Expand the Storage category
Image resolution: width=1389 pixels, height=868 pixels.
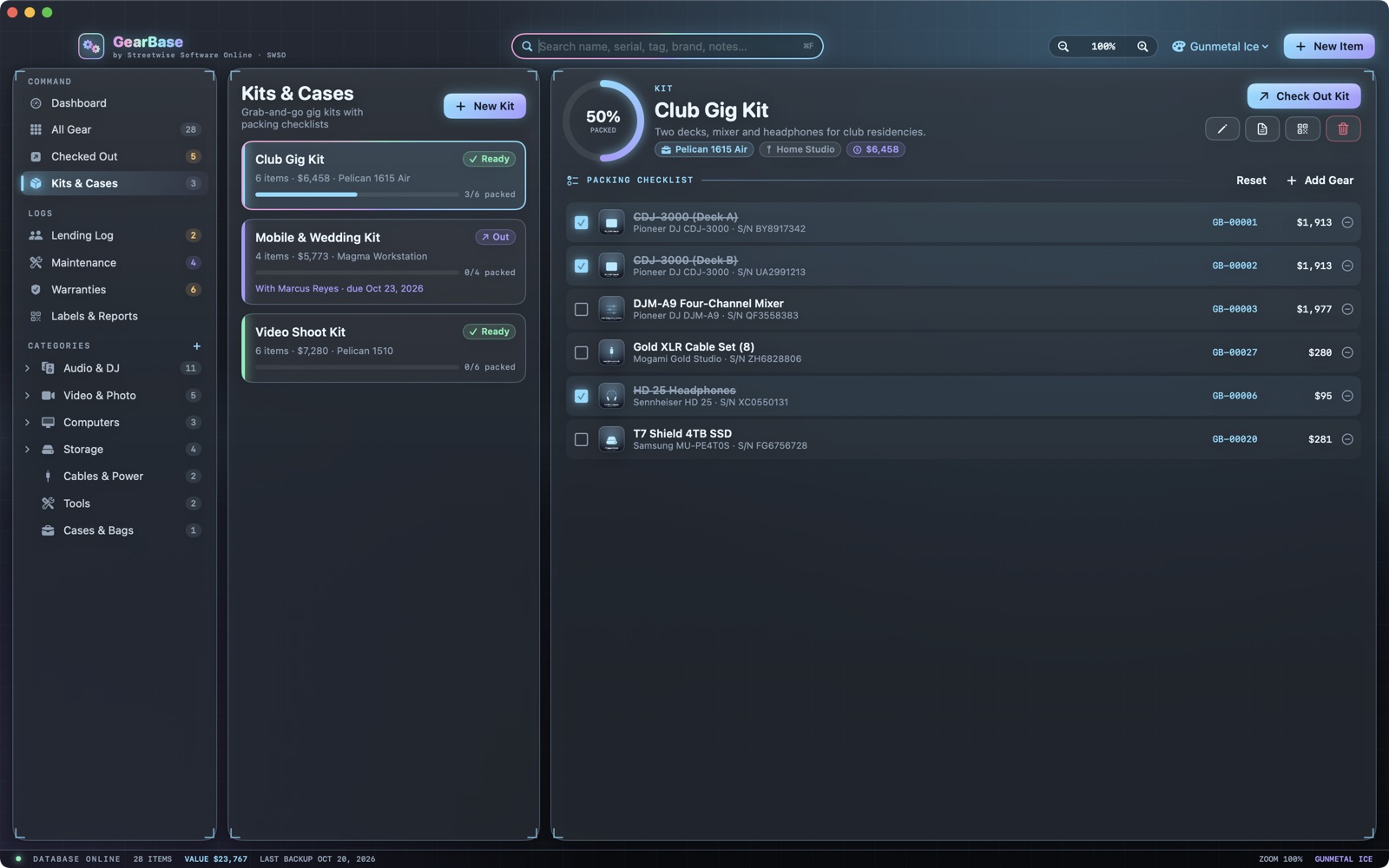pos(27,449)
